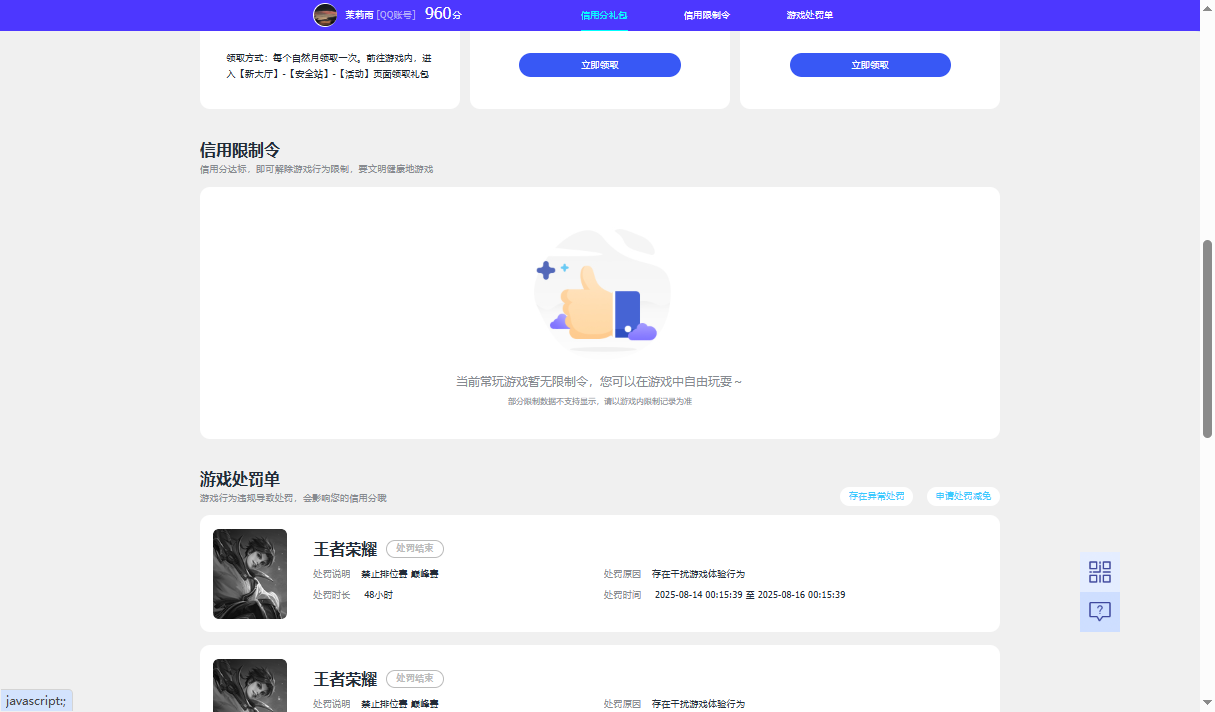
Task: Click the message 当前常玩游戏暂无限制令
Action: [x=599, y=382]
